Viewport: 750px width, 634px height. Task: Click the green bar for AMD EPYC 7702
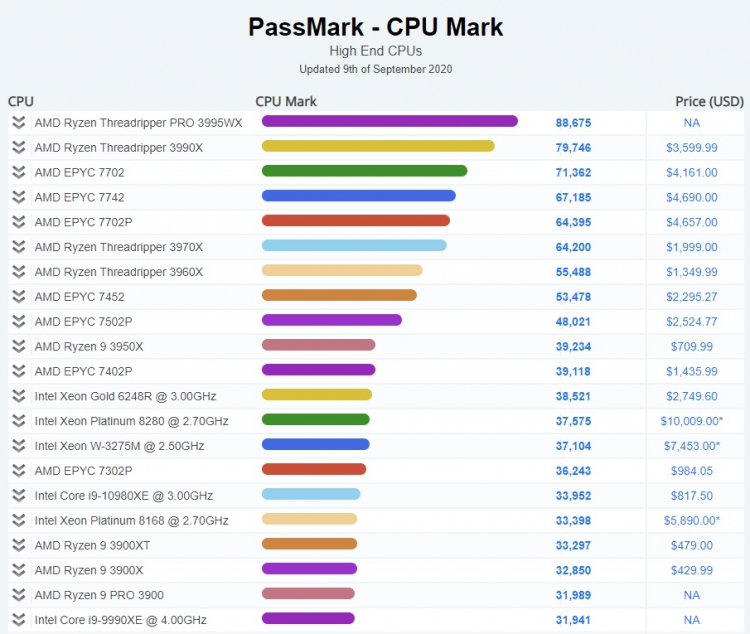[364, 171]
